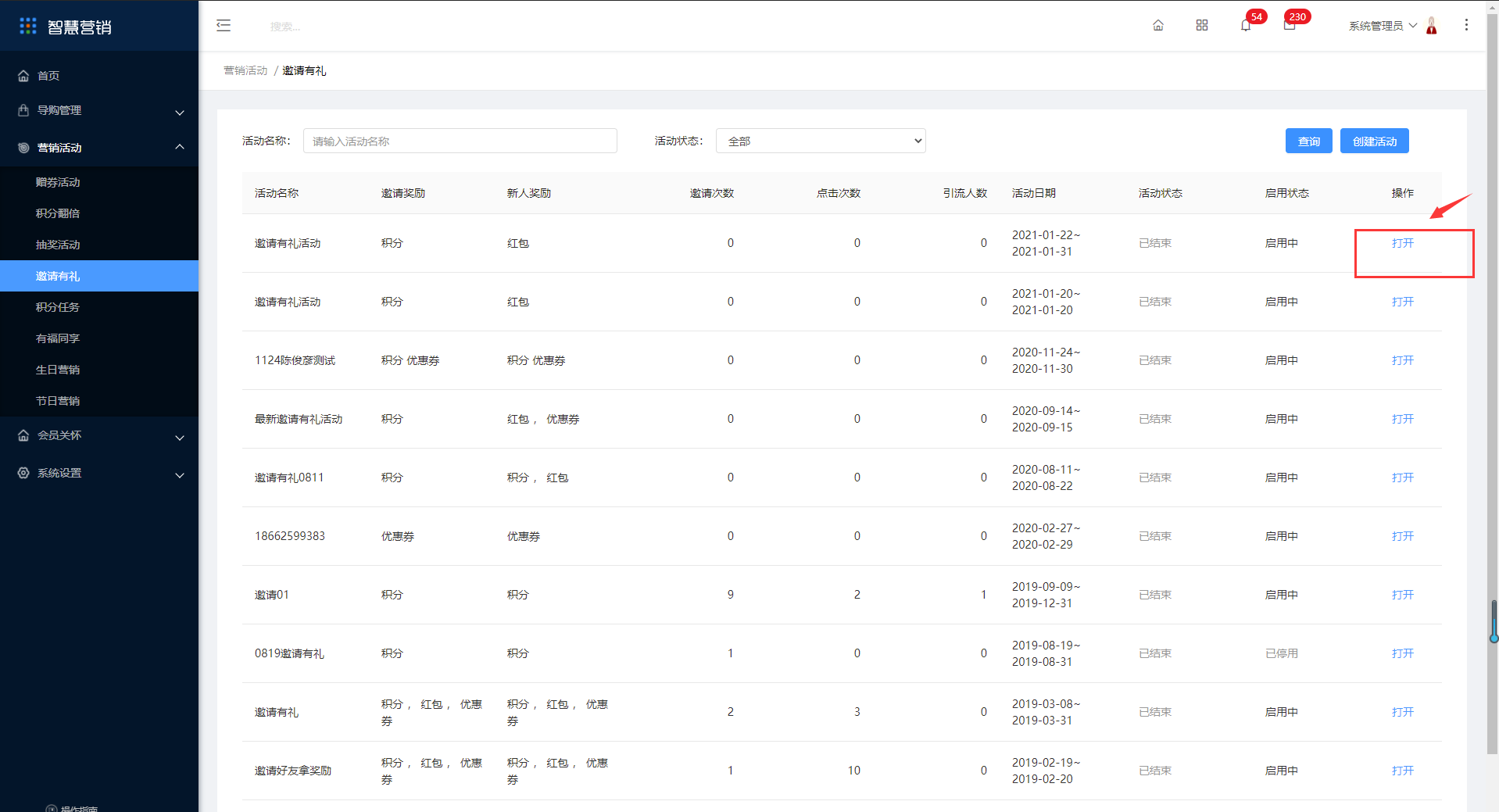The height and width of the screenshot is (812, 1499).
Task: Click the 邀请好友拿奖励 activity name
Action: (293, 771)
